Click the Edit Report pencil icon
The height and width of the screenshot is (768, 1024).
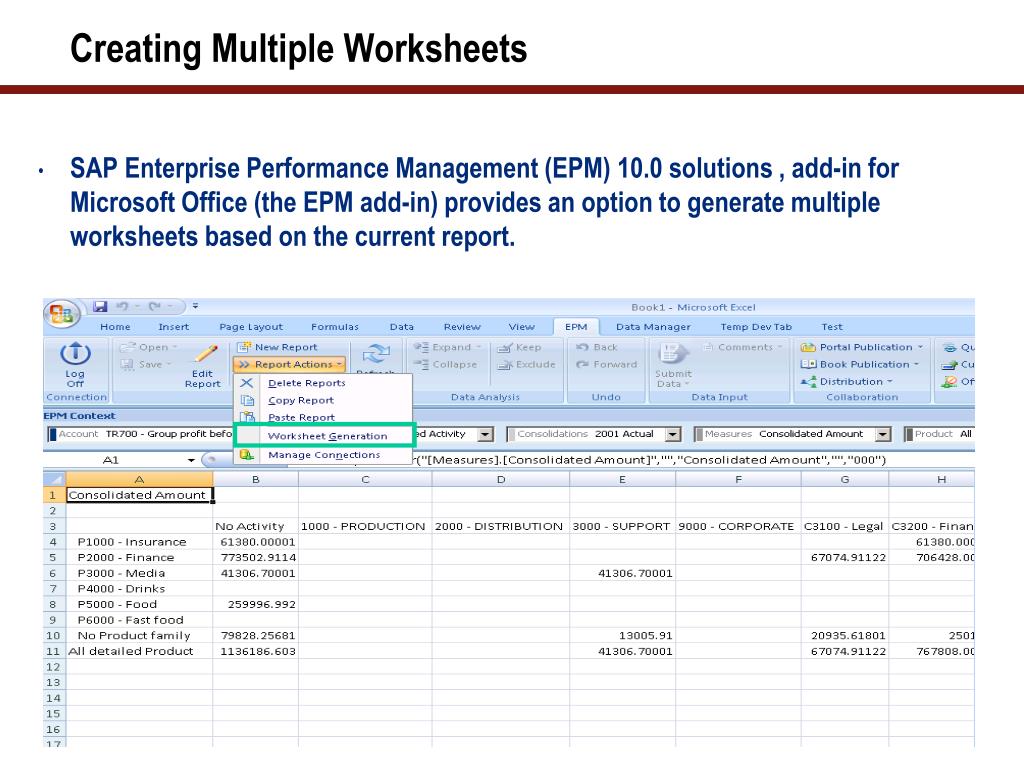206,353
